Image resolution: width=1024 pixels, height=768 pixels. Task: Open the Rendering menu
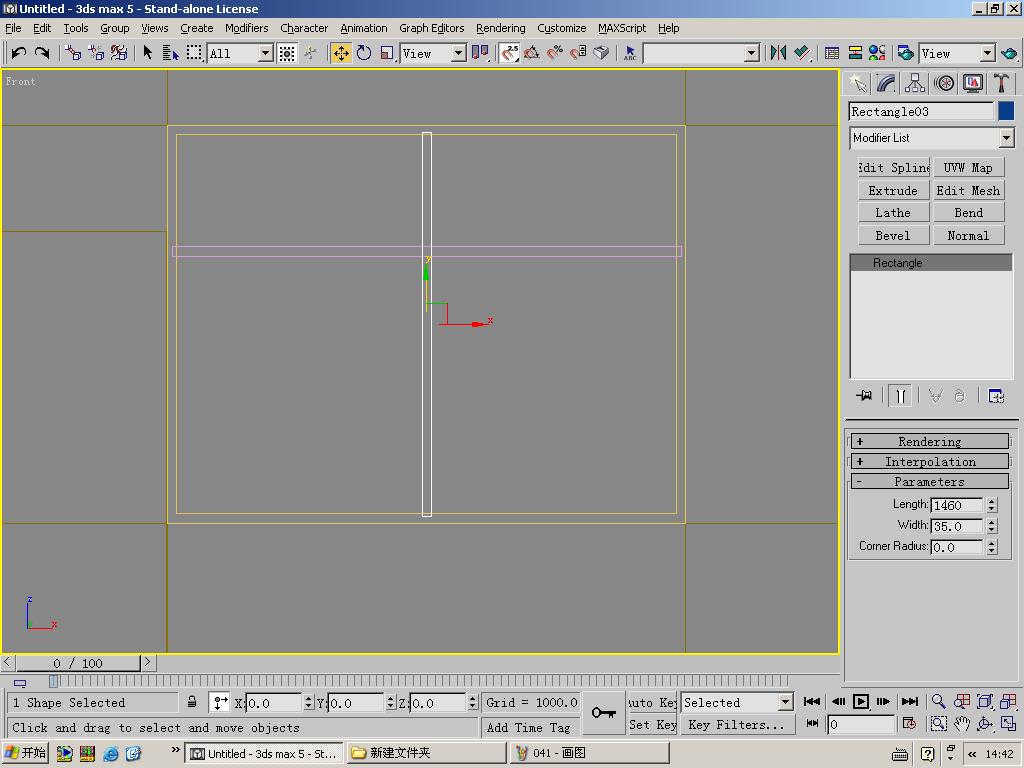[x=500, y=28]
